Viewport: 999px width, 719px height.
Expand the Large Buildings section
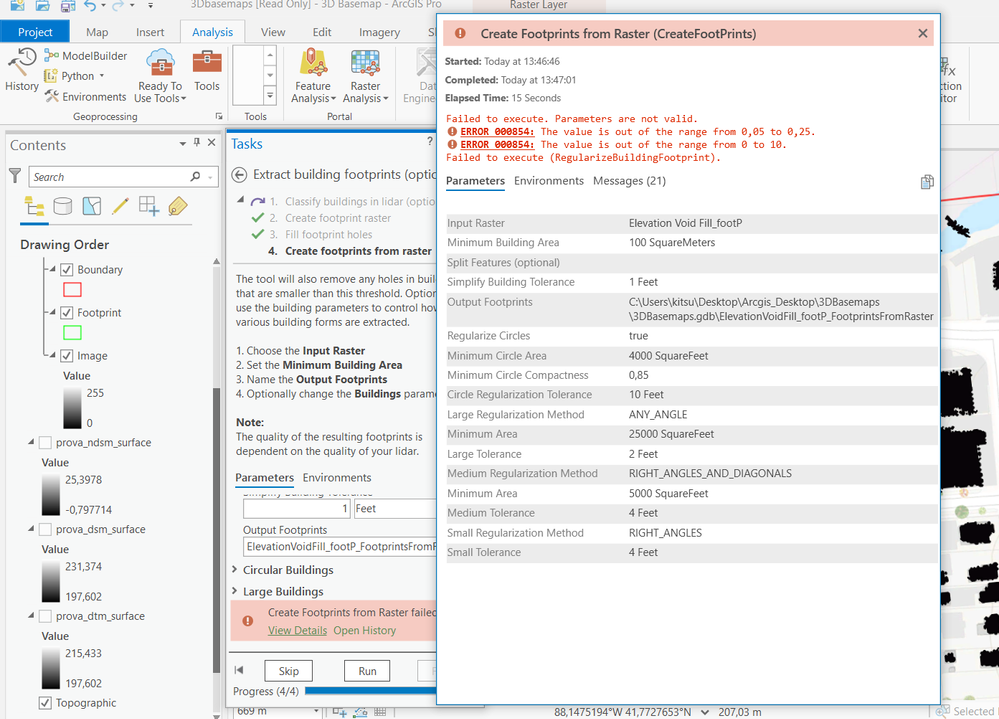(234, 591)
